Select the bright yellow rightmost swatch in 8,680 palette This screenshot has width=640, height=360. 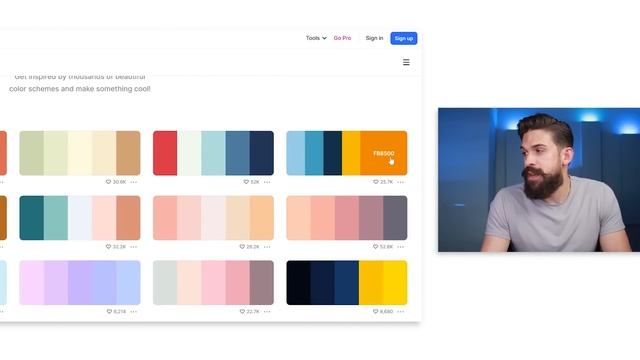395,282
